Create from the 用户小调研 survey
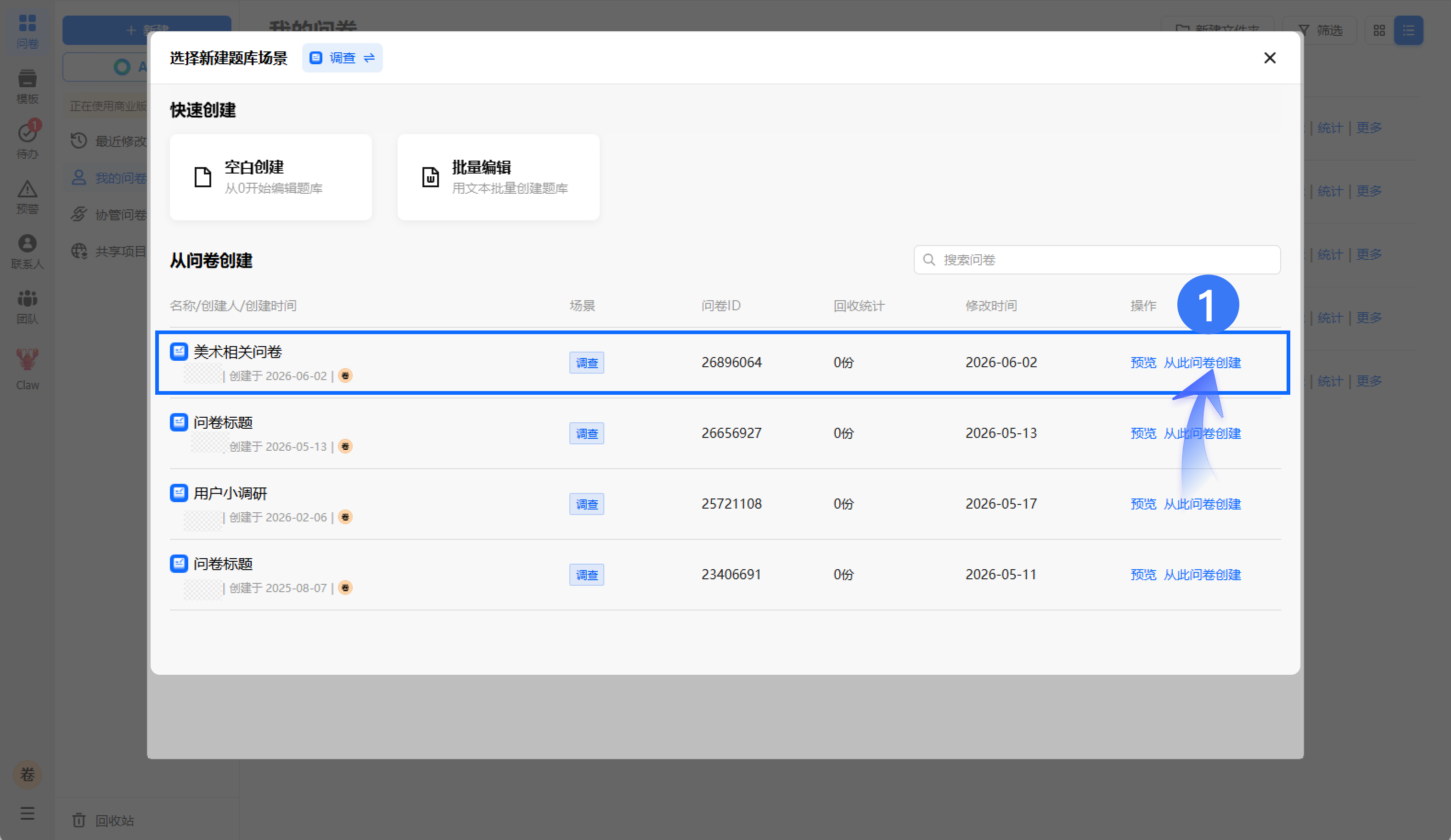1451x840 pixels. tap(1202, 504)
